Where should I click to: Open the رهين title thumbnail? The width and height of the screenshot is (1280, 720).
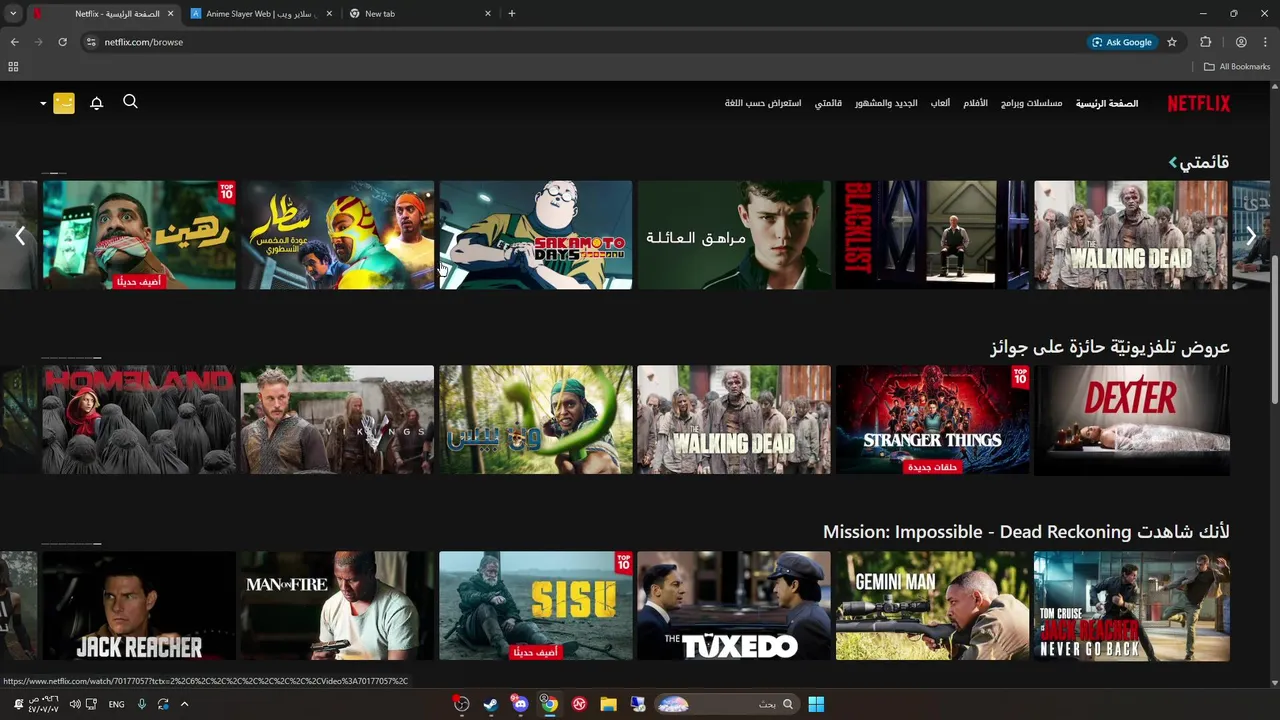tap(139, 235)
